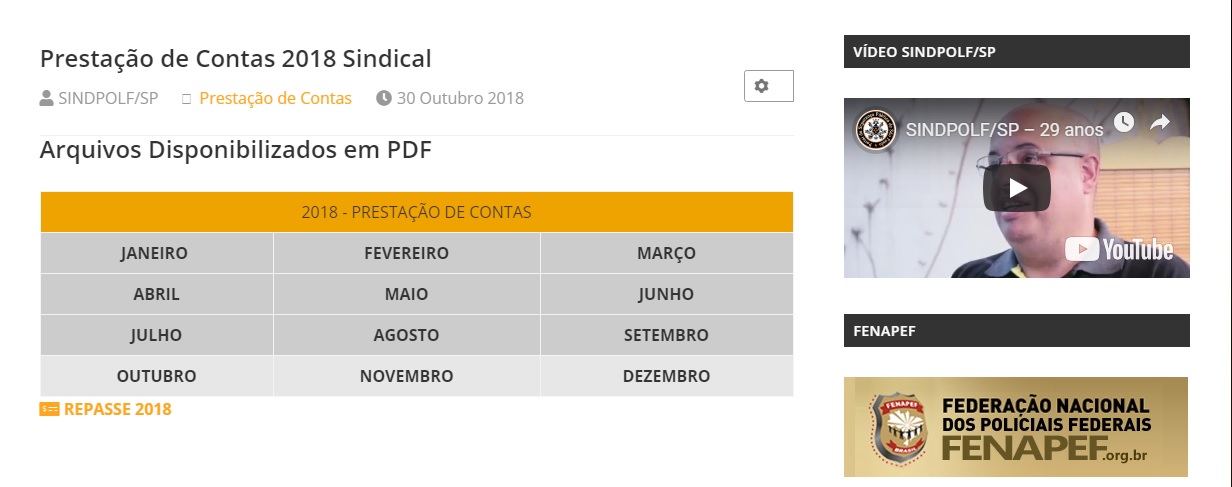Open the JULHO PDF report
Screen dimensions: 1232x487
[156, 336]
